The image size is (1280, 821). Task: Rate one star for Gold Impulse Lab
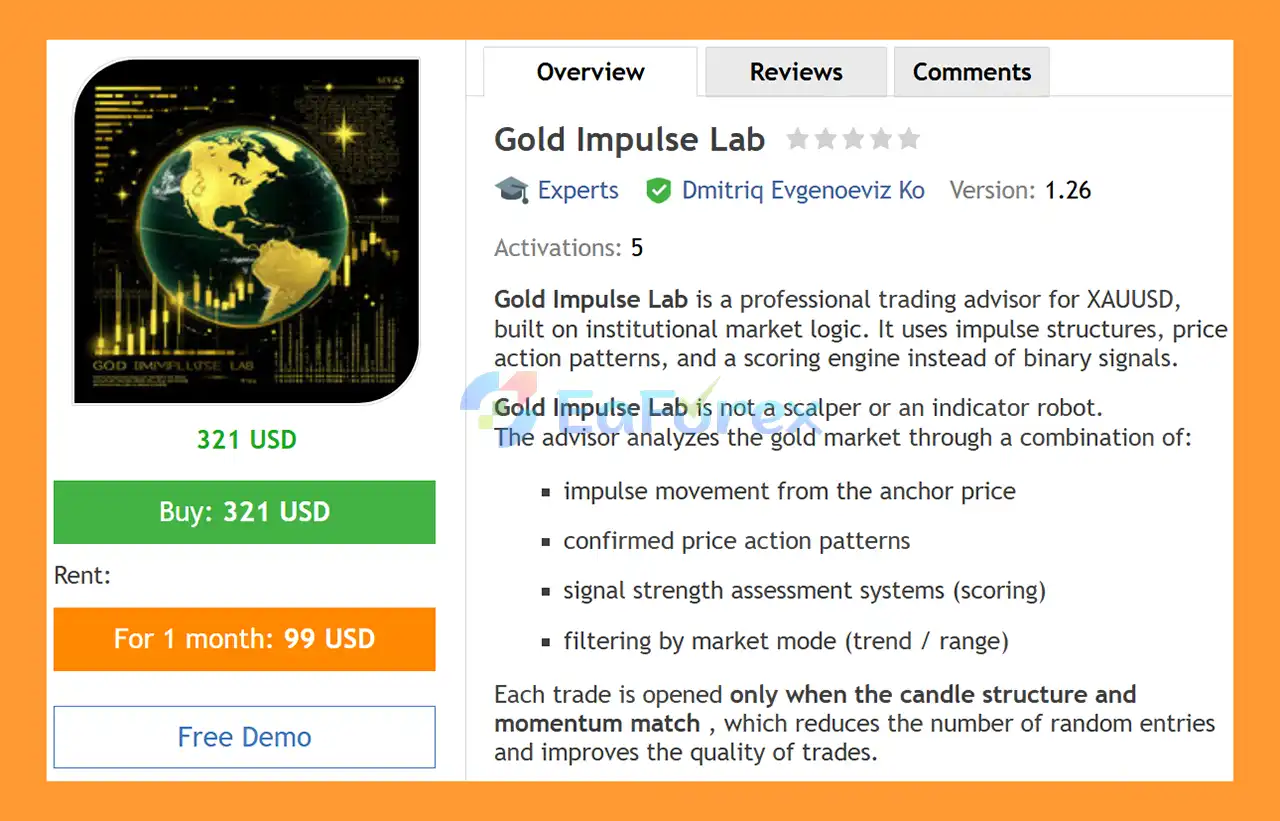pyautogui.click(x=797, y=139)
